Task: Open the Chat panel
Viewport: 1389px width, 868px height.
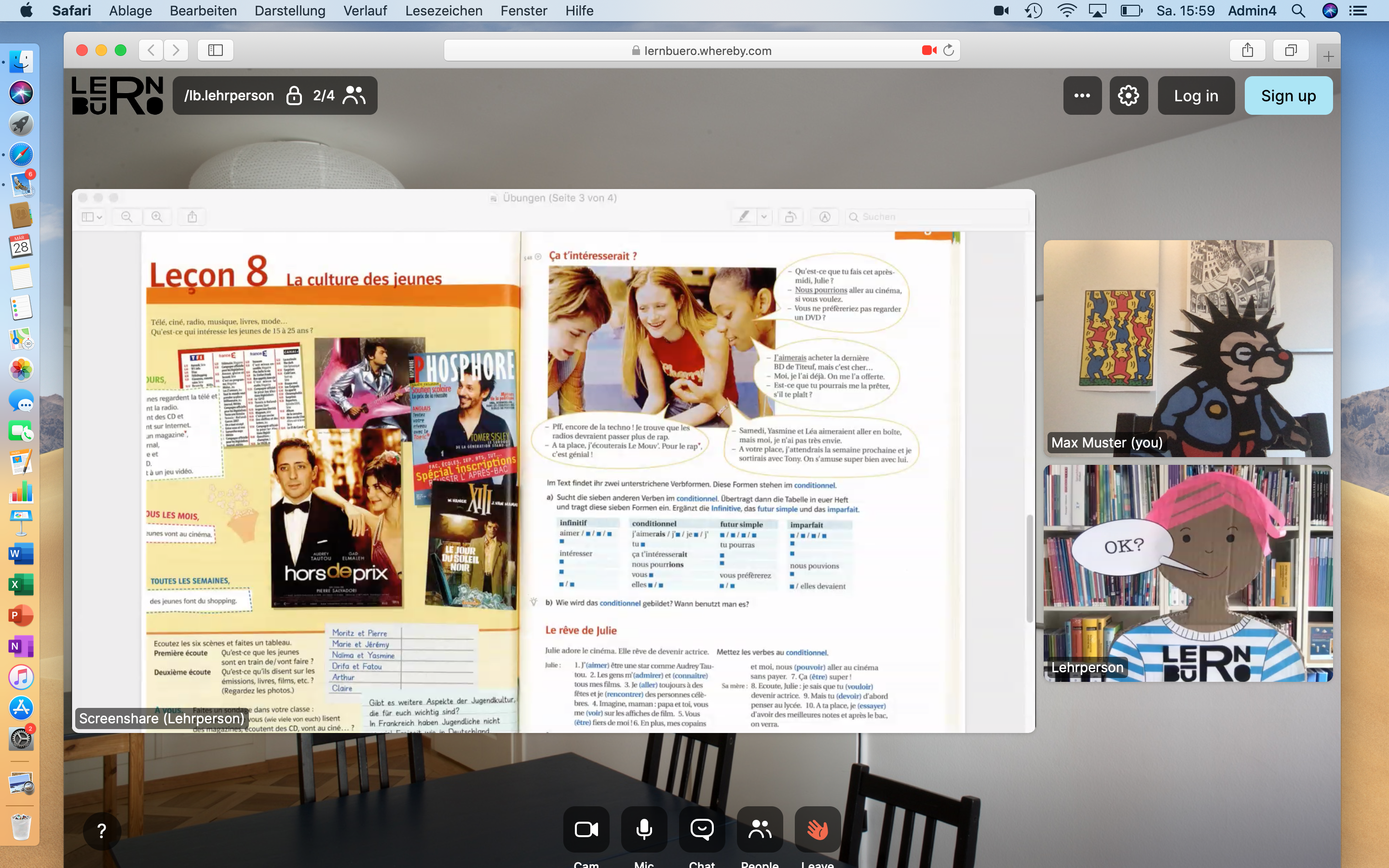Action: 702,829
